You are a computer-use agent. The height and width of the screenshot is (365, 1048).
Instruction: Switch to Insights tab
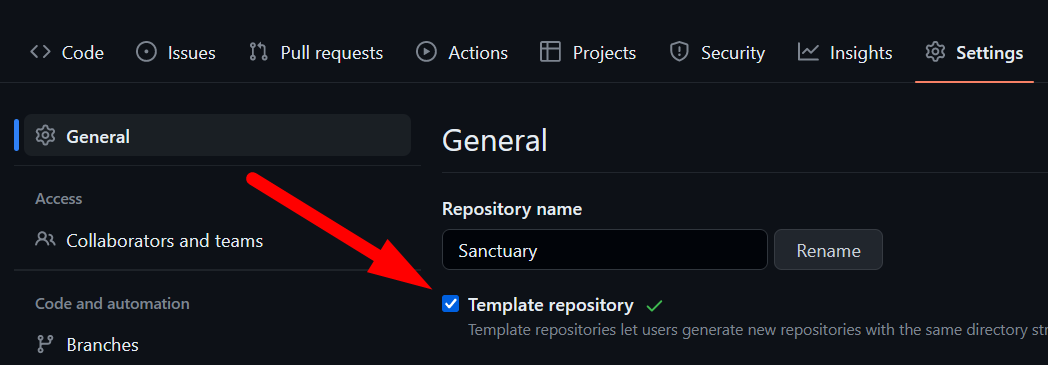(845, 53)
